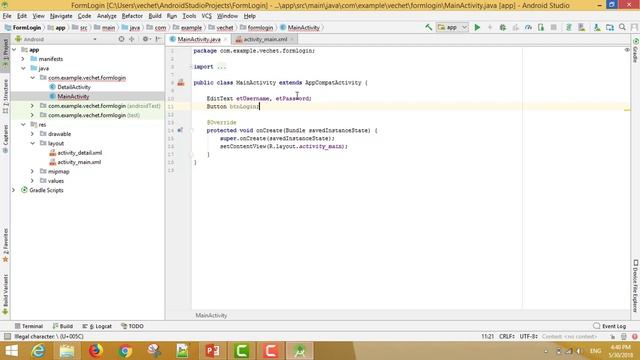Open the SDK Manager icon
Screen dimensions: 640x360
(x=597, y=27)
